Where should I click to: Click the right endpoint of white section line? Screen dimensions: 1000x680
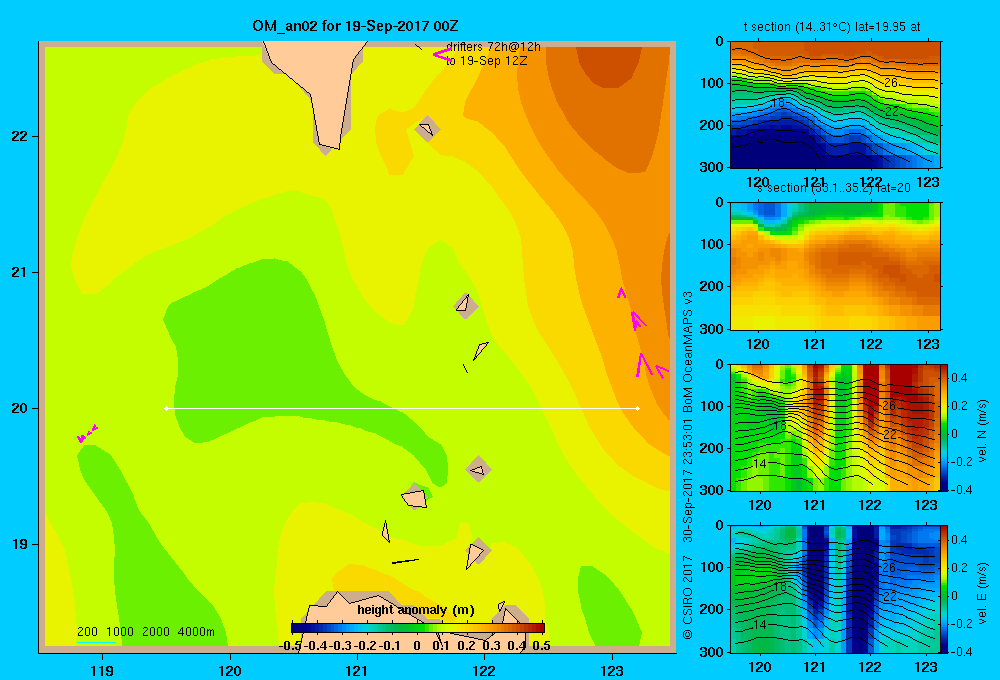[638, 408]
